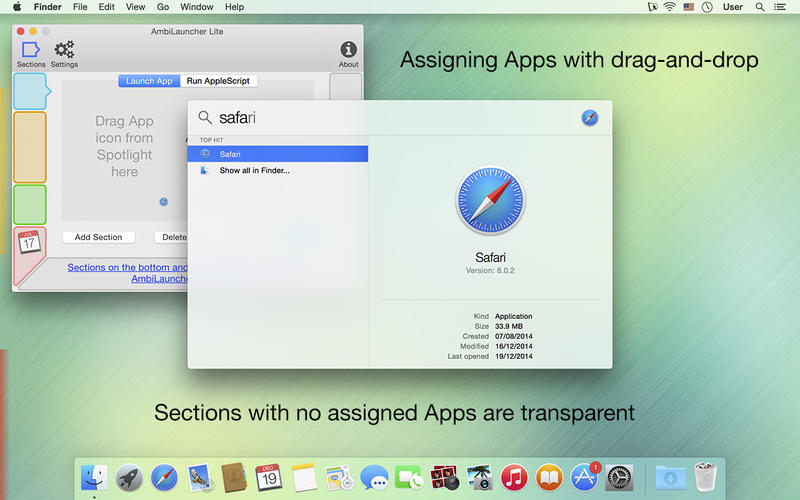Open FaceTime in the Dock

[409, 478]
